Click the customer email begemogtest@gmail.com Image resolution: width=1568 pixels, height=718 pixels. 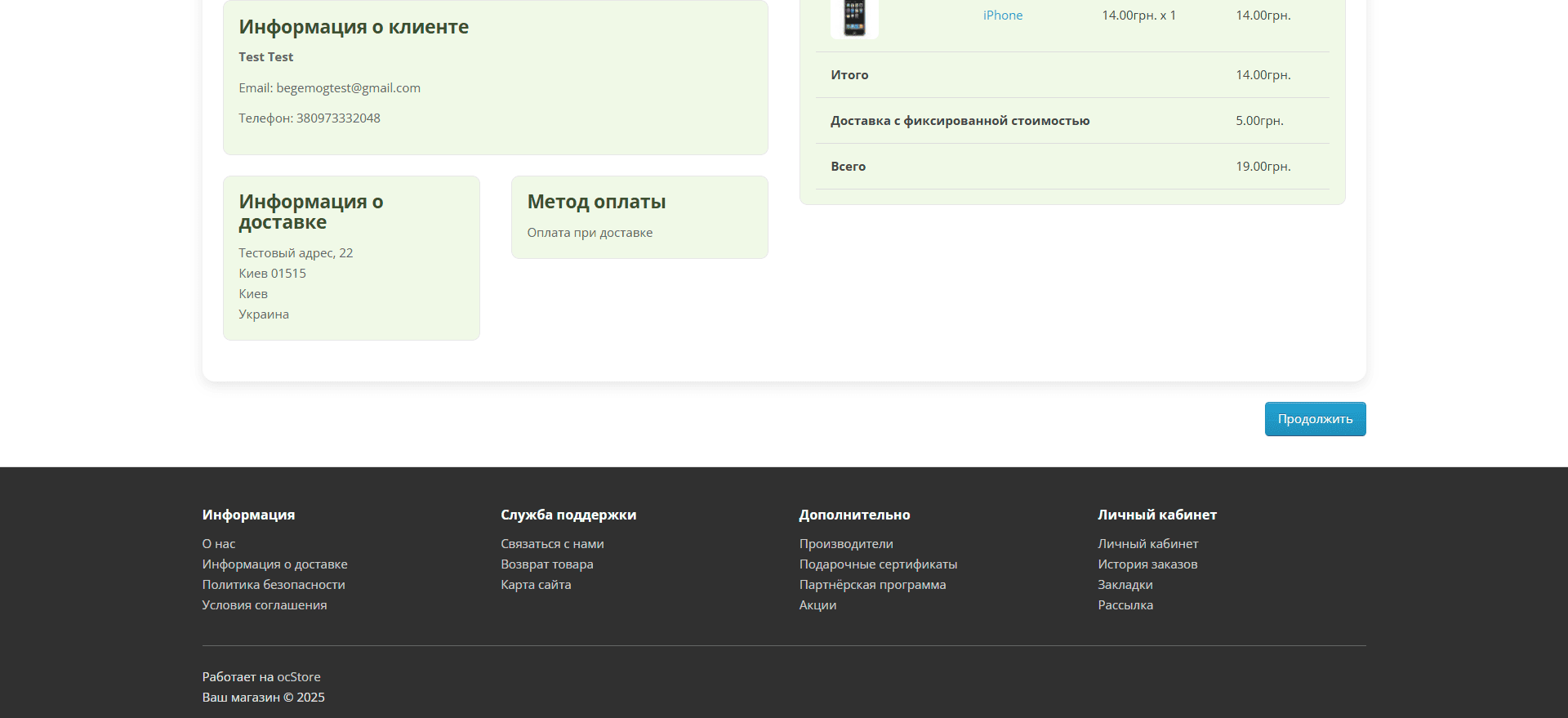348,88
